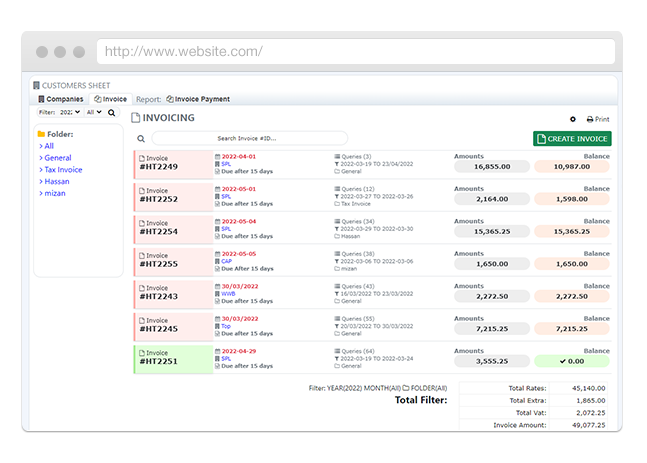This screenshot has height=463, width=647.
Task: Click the Queries list icon for #HT2254
Action: (x=337, y=221)
